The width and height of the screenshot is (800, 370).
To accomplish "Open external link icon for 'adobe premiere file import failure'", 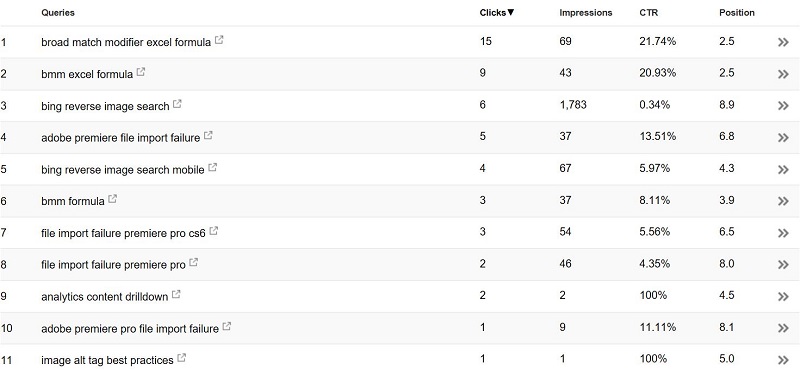I will tap(208, 135).
